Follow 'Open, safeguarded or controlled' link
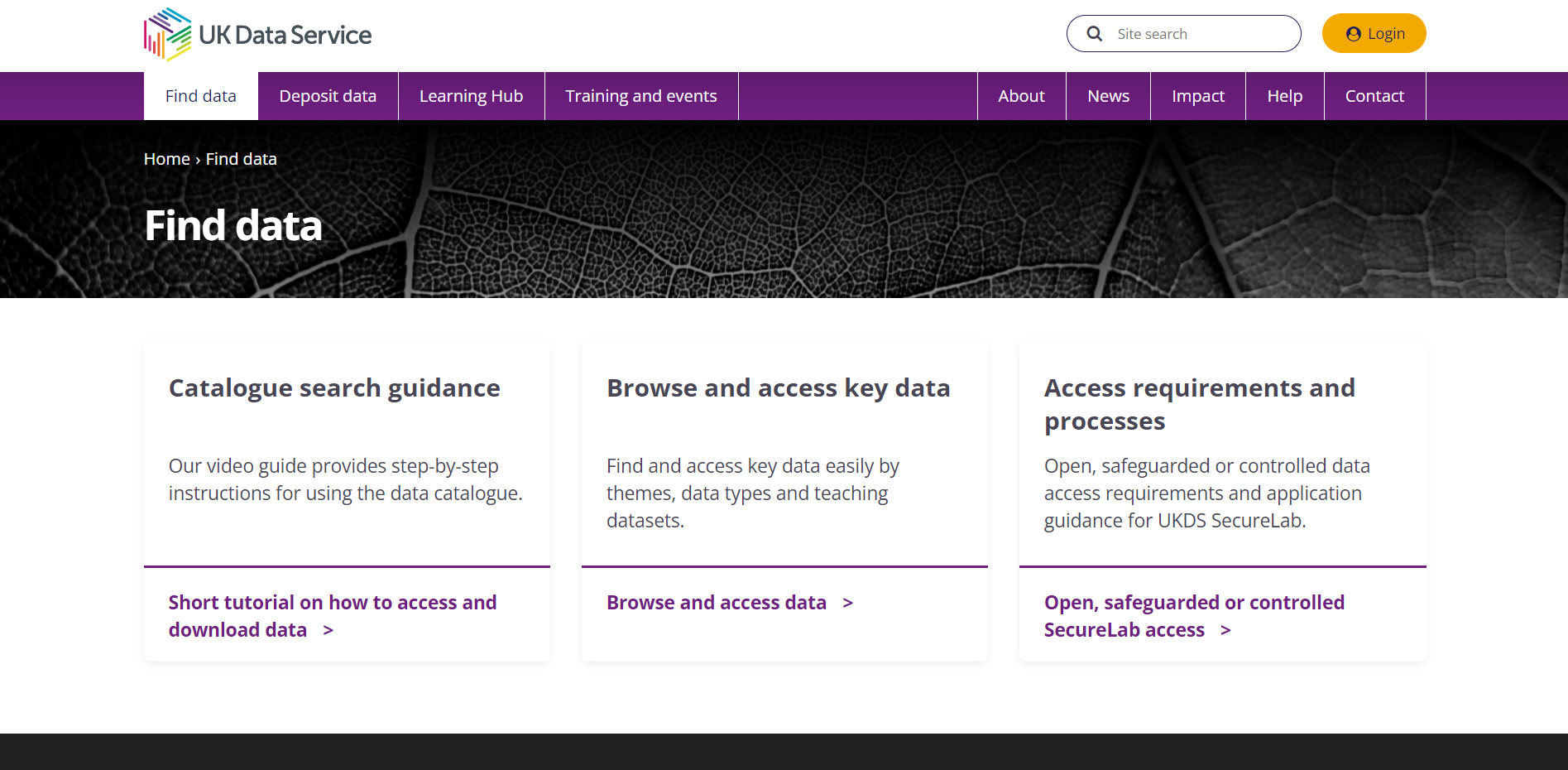The width and height of the screenshot is (1568, 770). coord(1193,603)
